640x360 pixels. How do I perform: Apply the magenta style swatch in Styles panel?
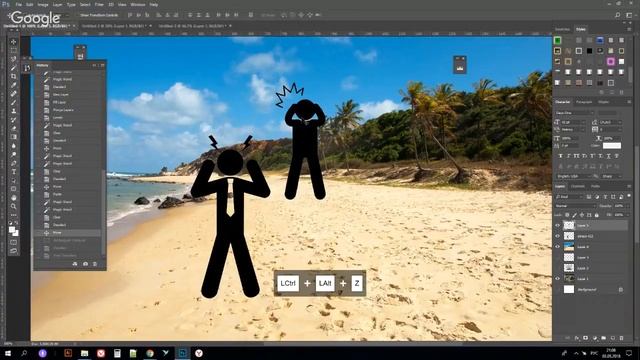pyautogui.click(x=611, y=62)
